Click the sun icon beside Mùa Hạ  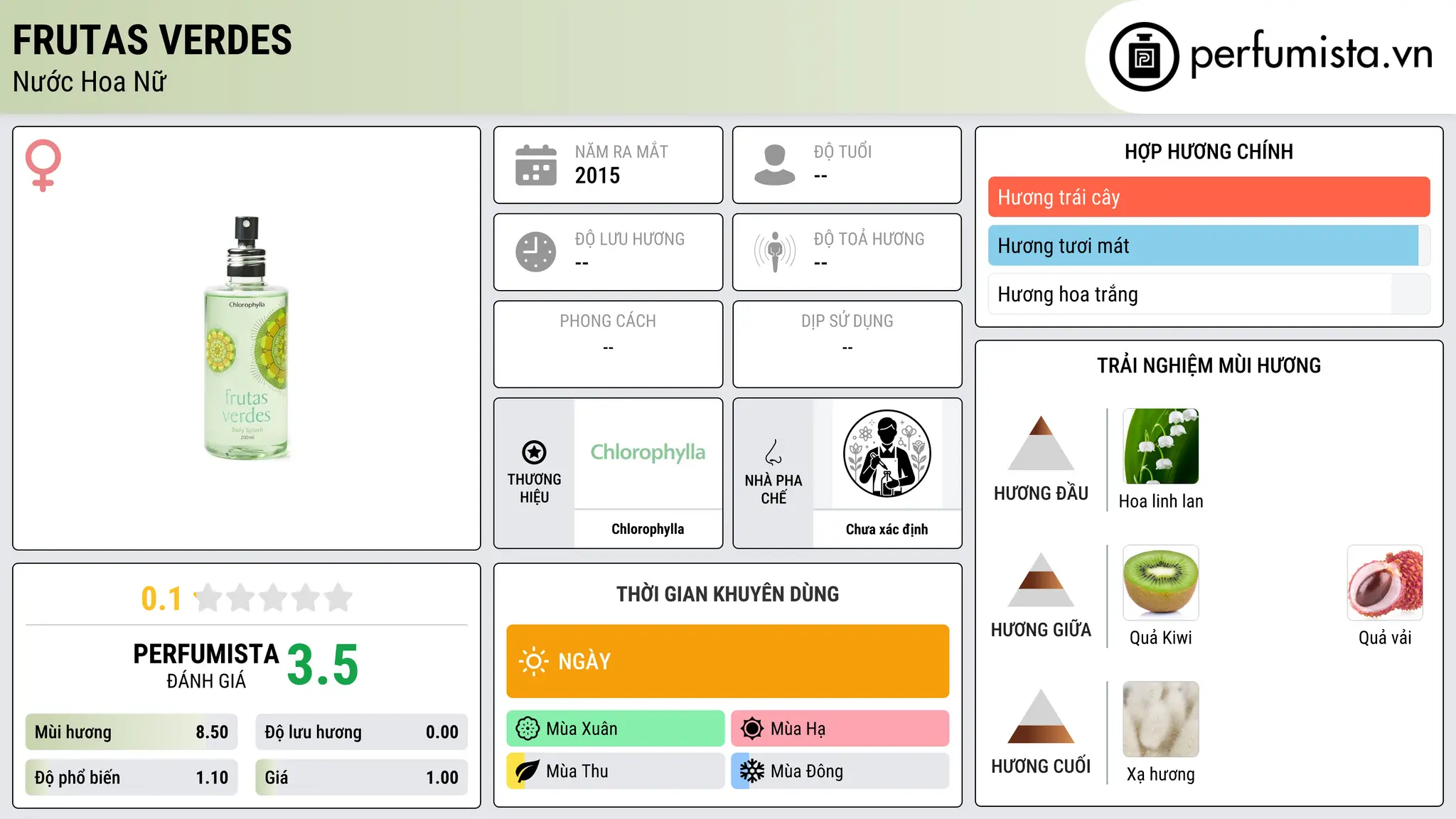(751, 729)
